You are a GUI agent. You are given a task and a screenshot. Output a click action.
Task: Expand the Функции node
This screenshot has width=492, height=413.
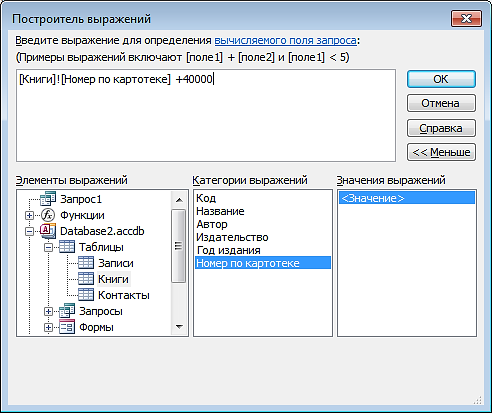(x=29, y=215)
